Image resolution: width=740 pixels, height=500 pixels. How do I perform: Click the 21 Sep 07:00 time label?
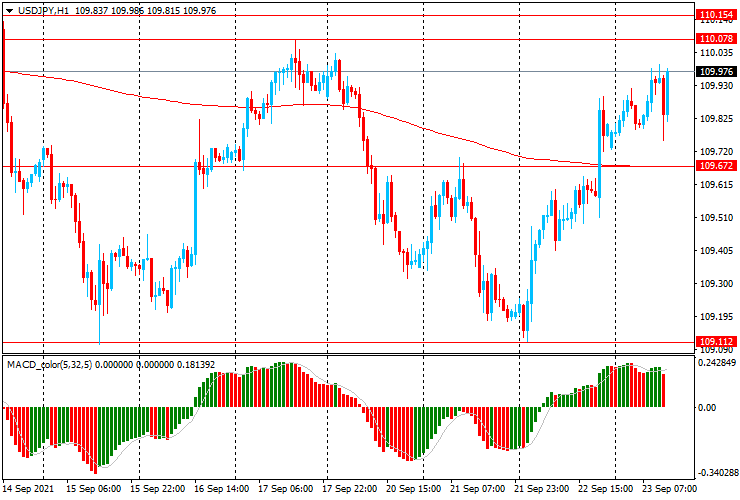click(478, 488)
